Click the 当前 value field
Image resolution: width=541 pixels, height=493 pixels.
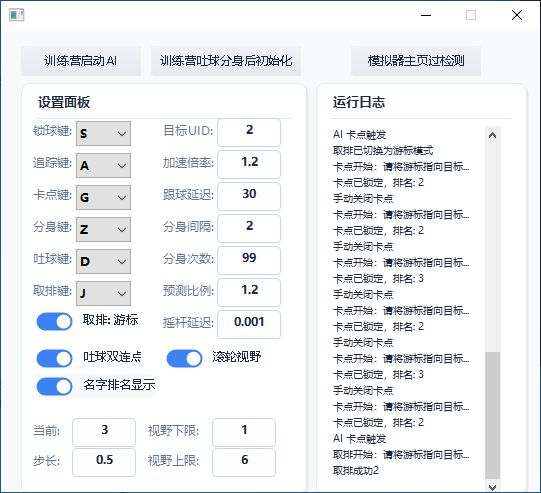(104, 432)
